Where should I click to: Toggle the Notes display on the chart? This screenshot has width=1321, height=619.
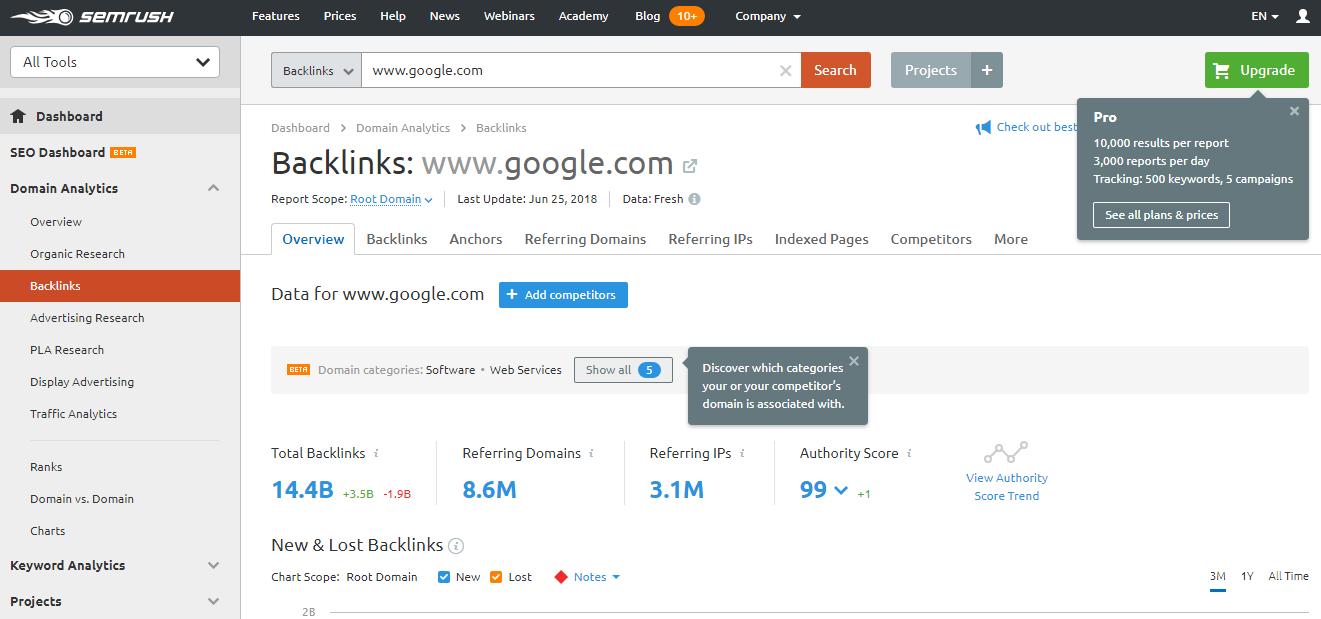coord(588,576)
